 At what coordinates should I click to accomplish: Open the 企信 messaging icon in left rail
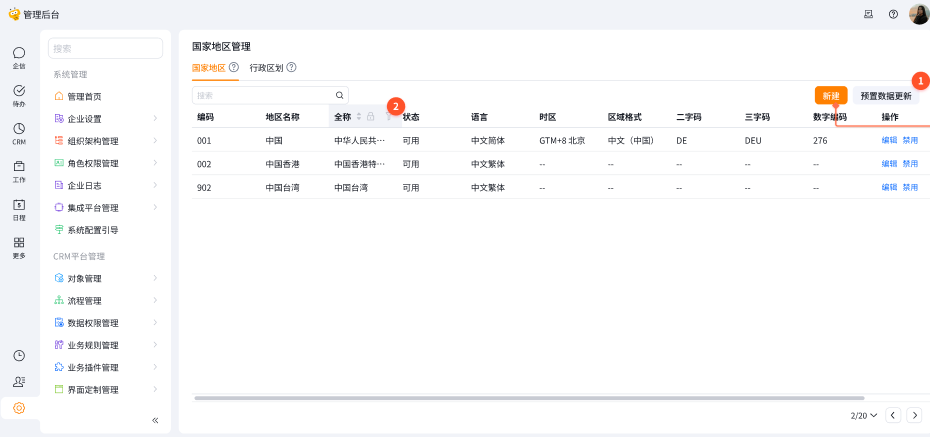[19, 56]
